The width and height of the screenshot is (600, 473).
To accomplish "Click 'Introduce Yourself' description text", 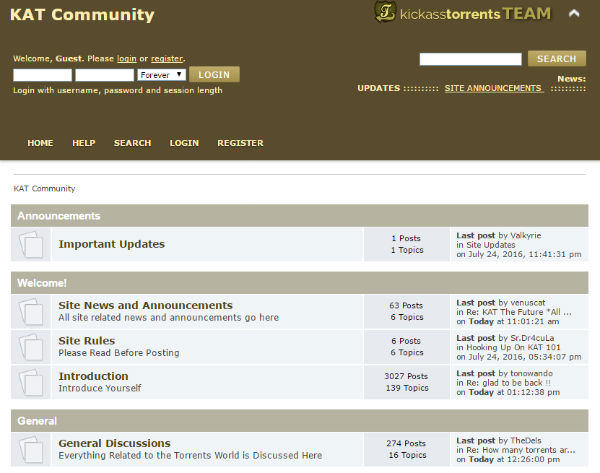I will click(100, 388).
